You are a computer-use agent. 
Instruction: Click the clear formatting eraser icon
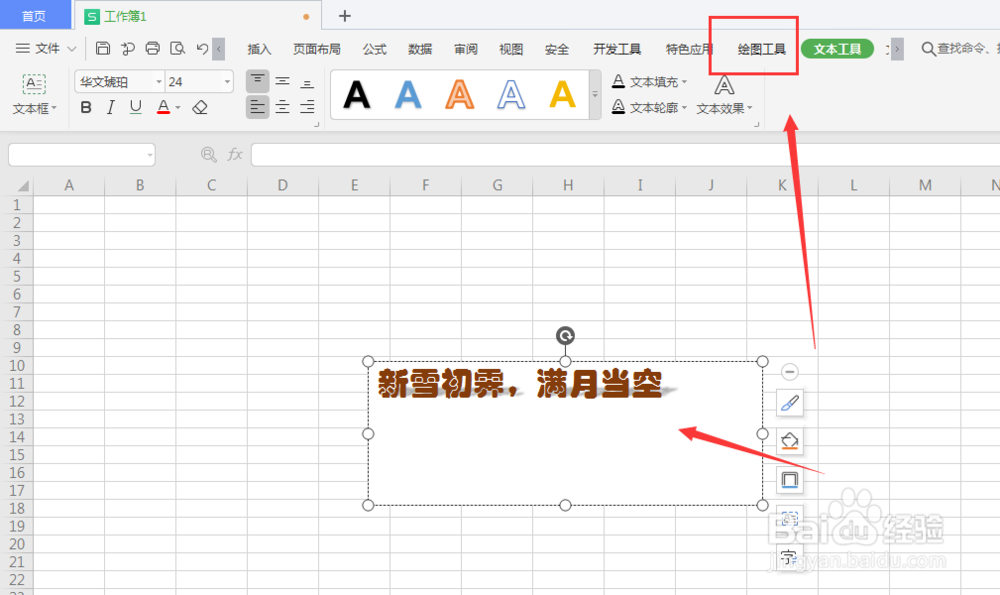tap(199, 106)
